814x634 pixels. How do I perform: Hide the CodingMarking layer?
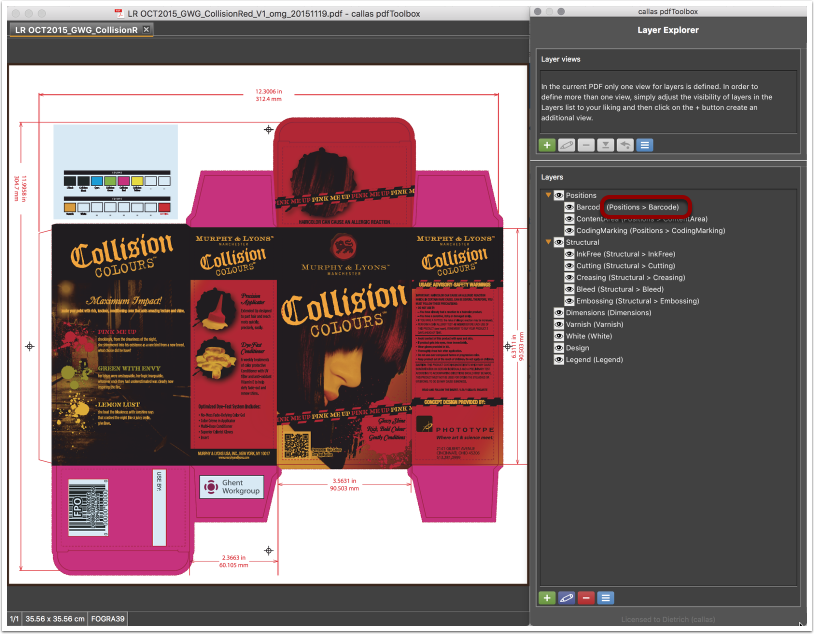(569, 231)
